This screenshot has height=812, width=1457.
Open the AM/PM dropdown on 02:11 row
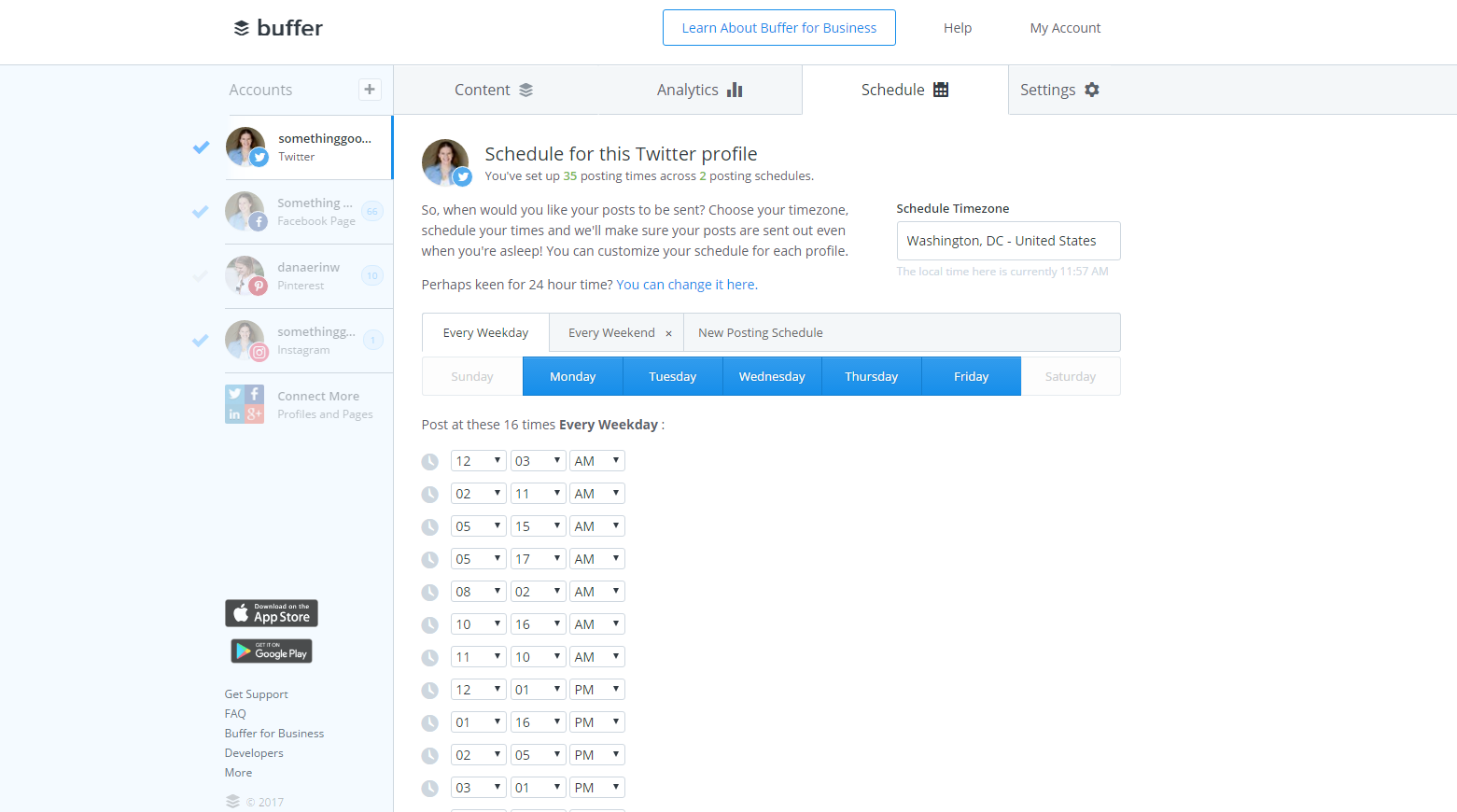(597, 494)
